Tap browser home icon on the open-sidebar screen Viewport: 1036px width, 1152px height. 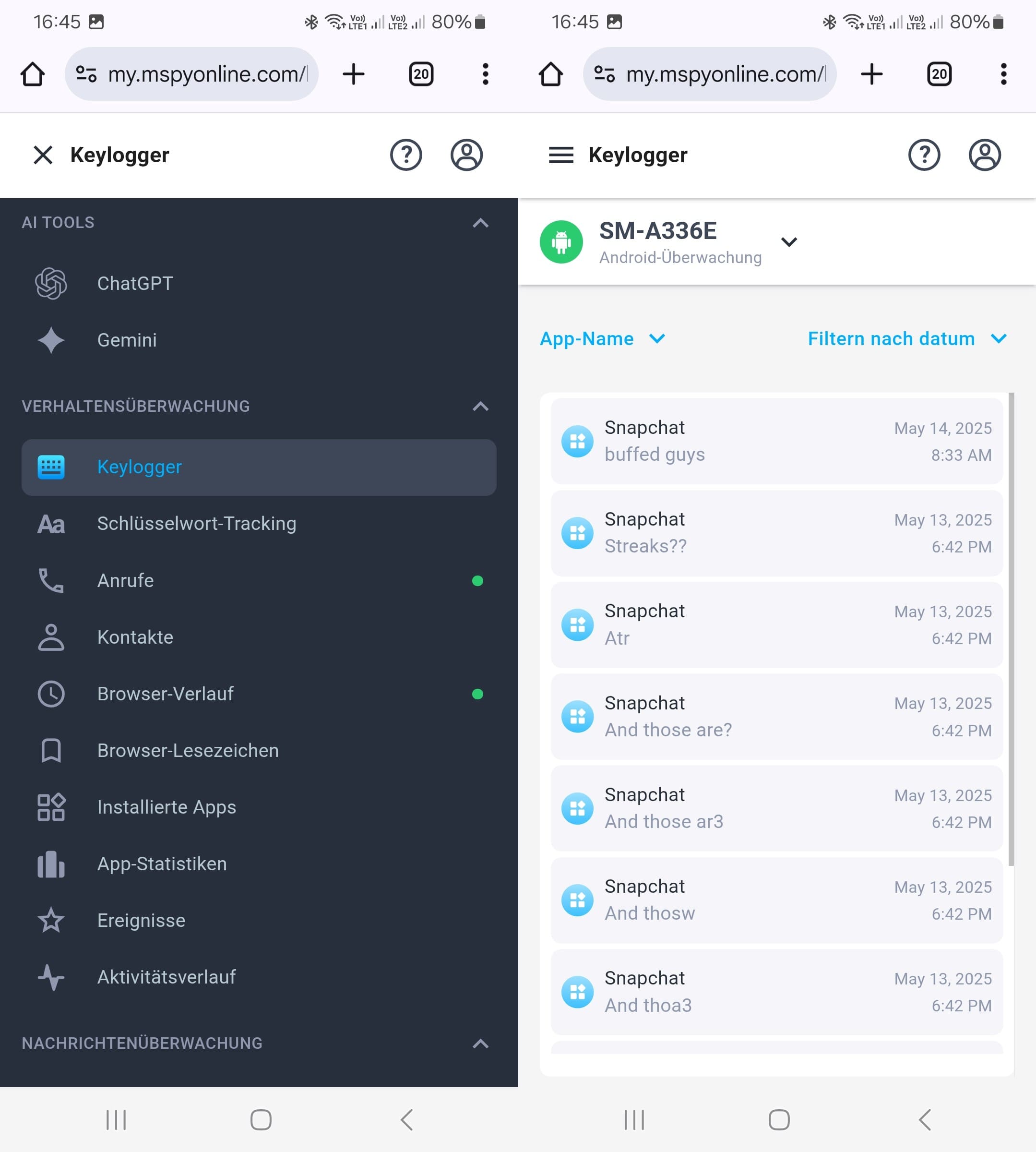pos(33,74)
